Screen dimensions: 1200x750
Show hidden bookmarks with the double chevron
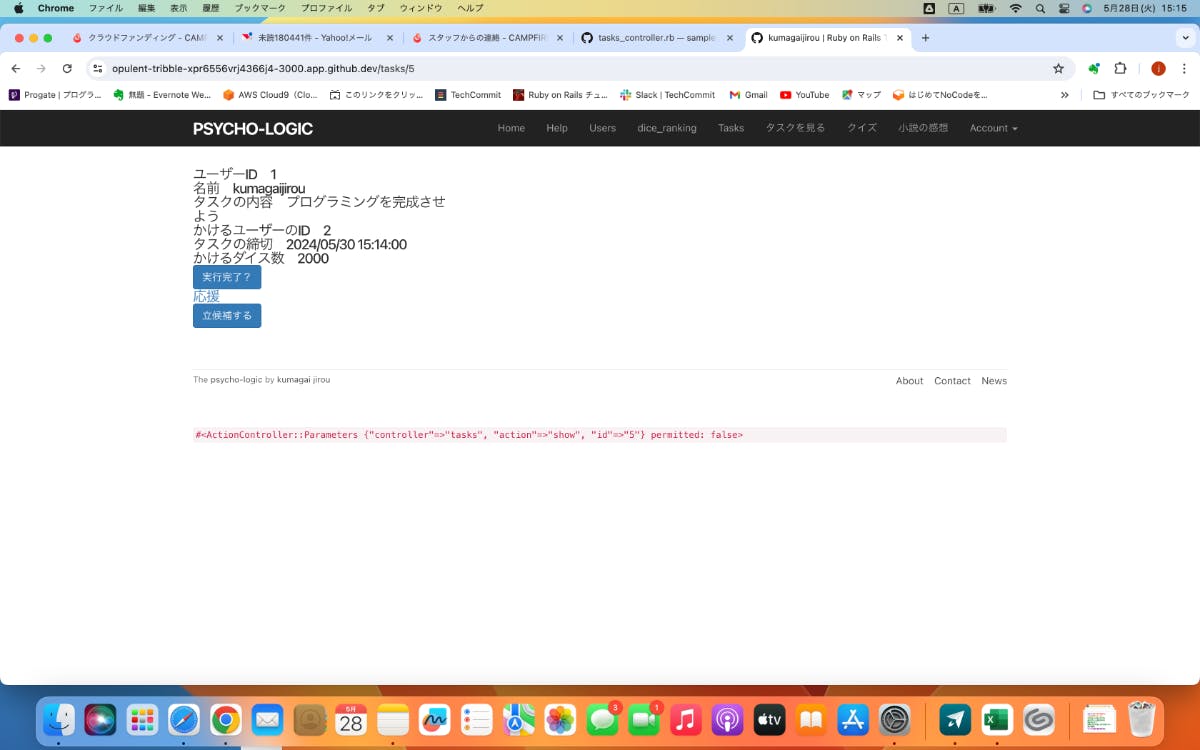click(1064, 95)
